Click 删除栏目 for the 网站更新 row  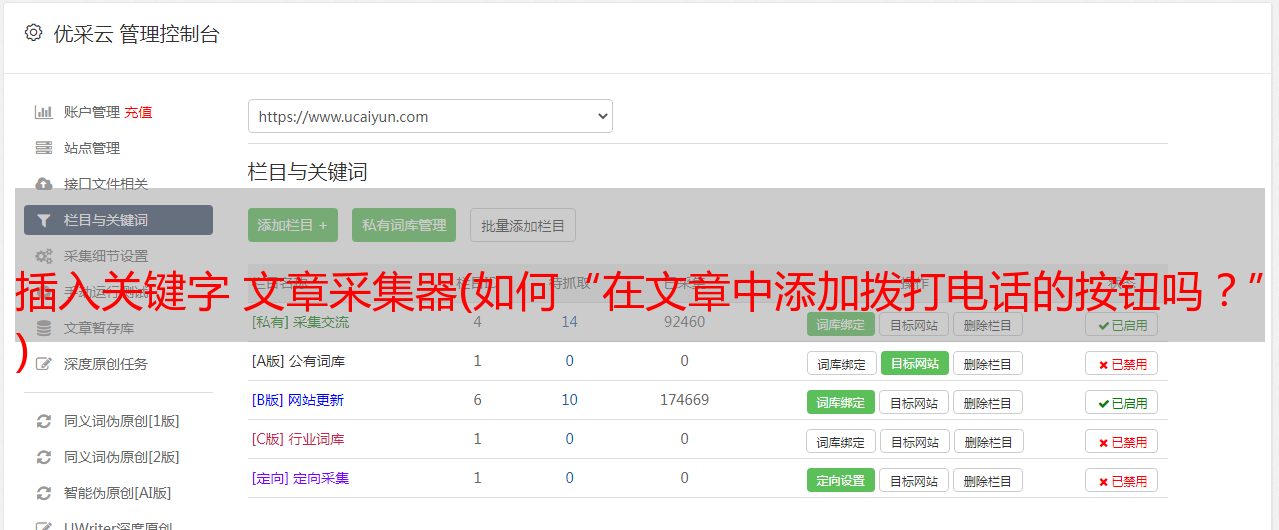[x=988, y=403]
